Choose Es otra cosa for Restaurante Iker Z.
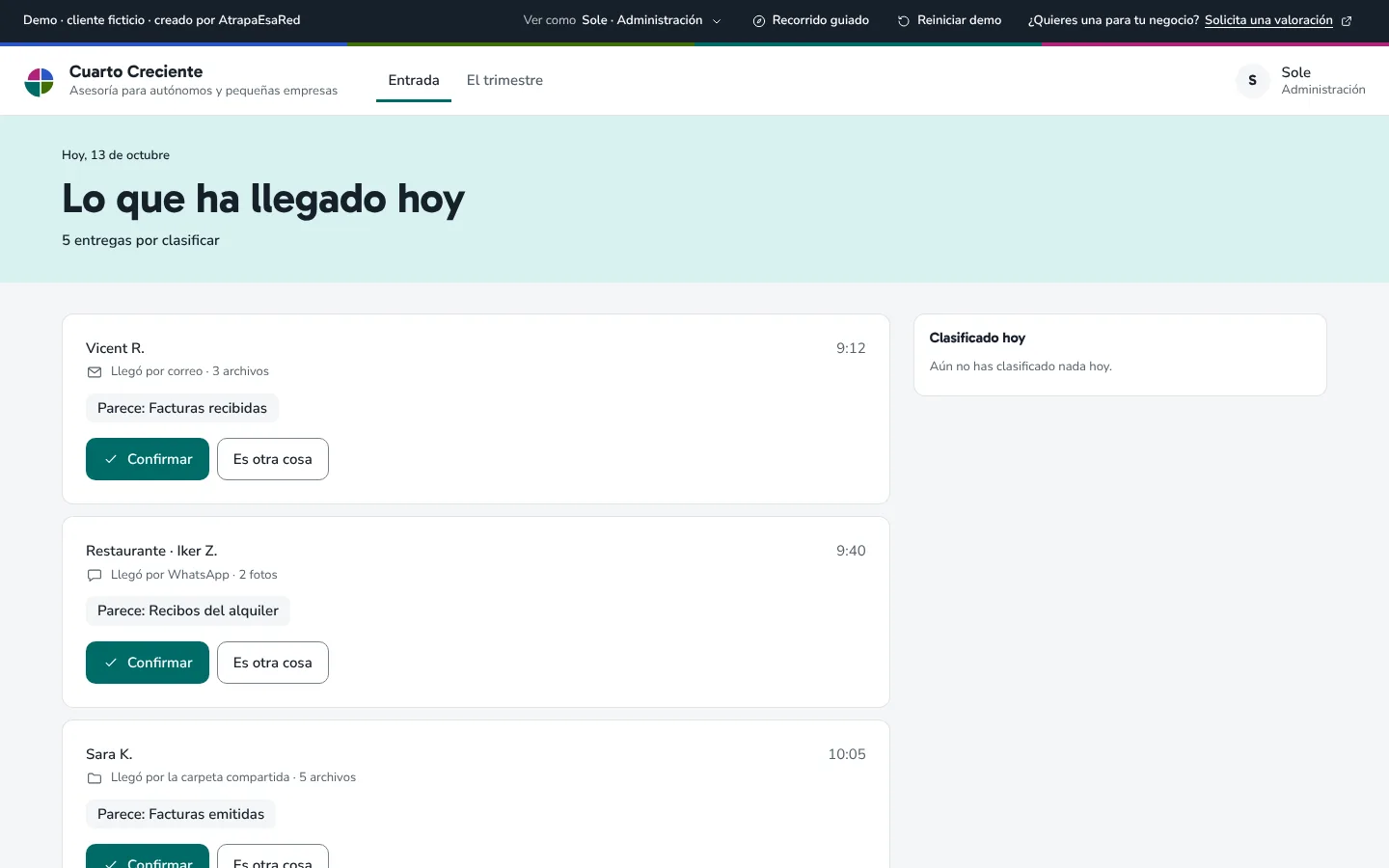This screenshot has width=1389, height=868. 273,663
